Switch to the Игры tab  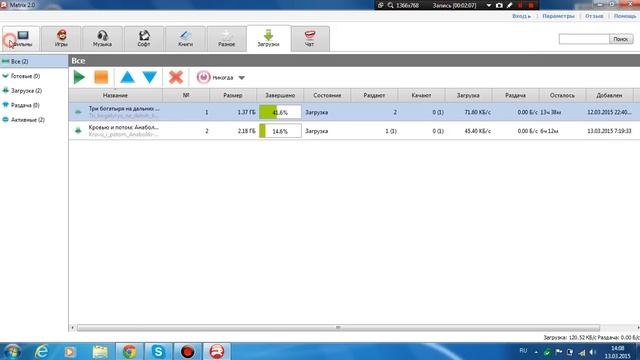61,39
